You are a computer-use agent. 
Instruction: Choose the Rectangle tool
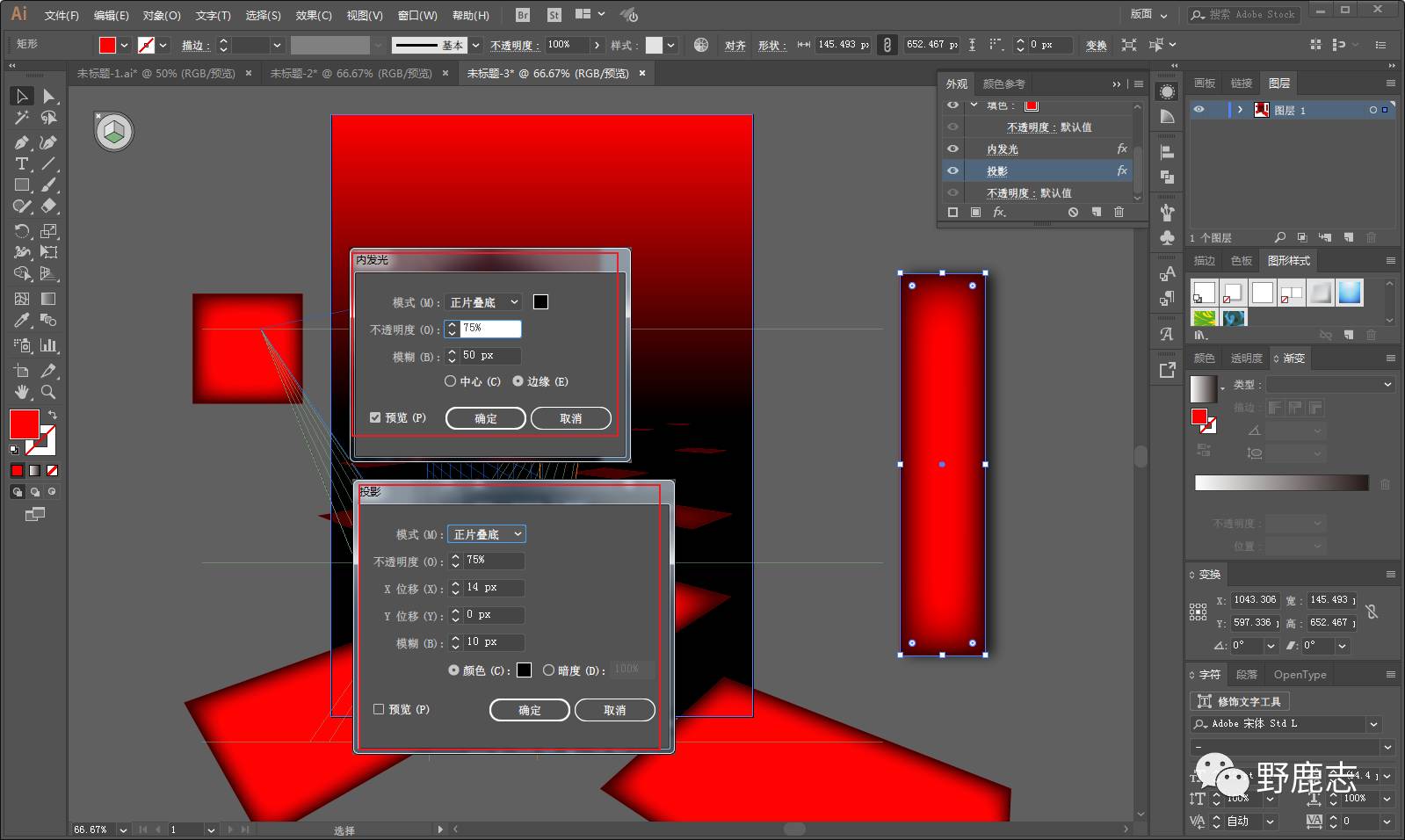[21, 185]
